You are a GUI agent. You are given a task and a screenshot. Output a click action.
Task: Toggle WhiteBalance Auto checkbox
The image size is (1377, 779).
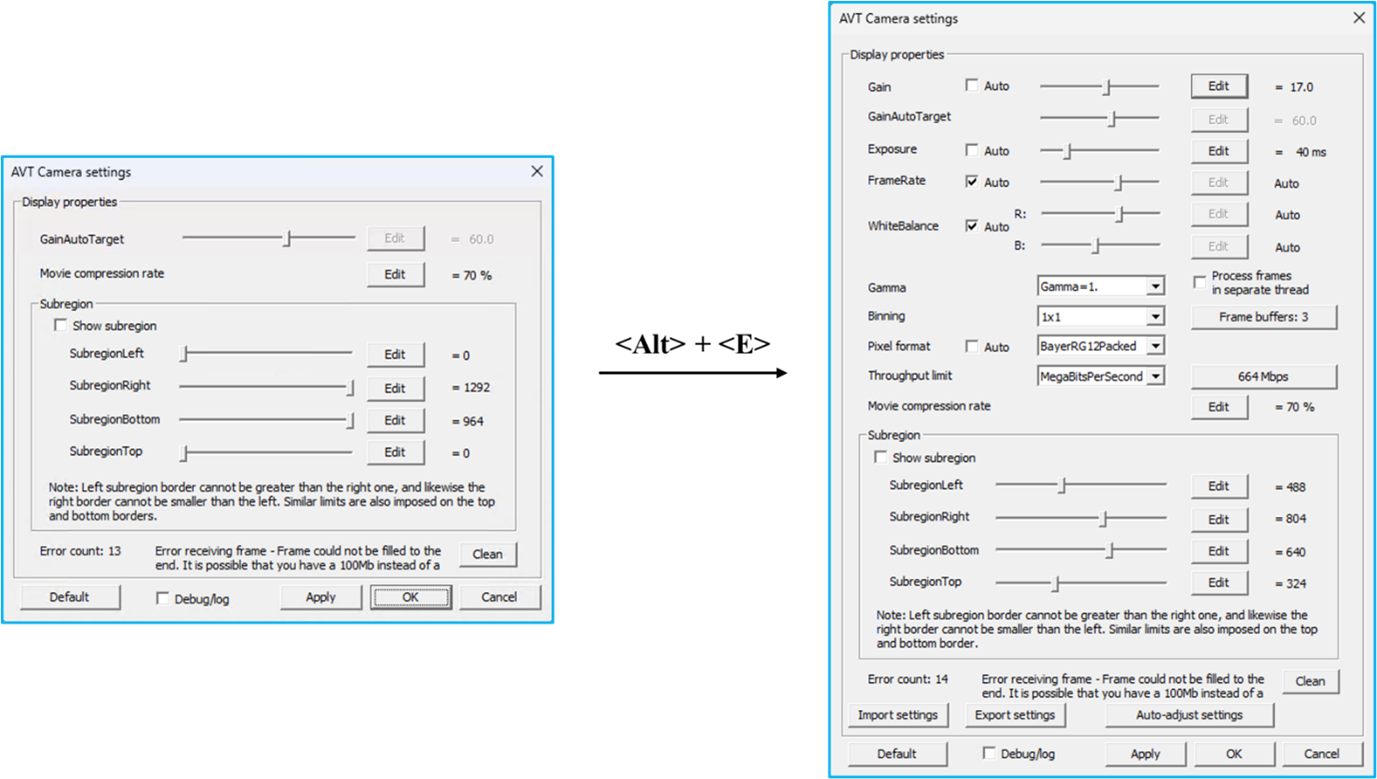click(972, 226)
